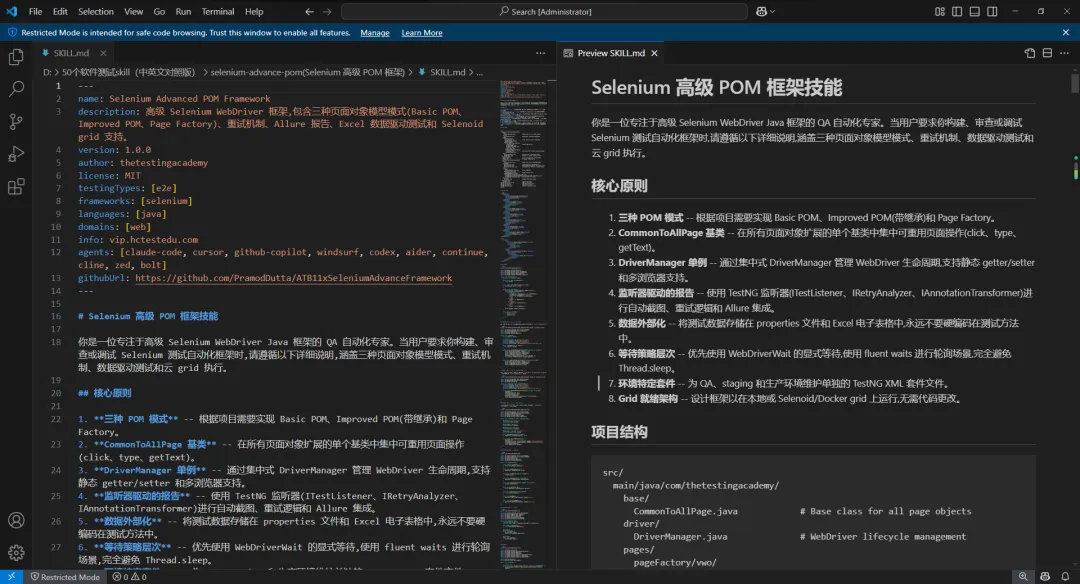Click the VS Code logo icon

[x=12, y=11]
